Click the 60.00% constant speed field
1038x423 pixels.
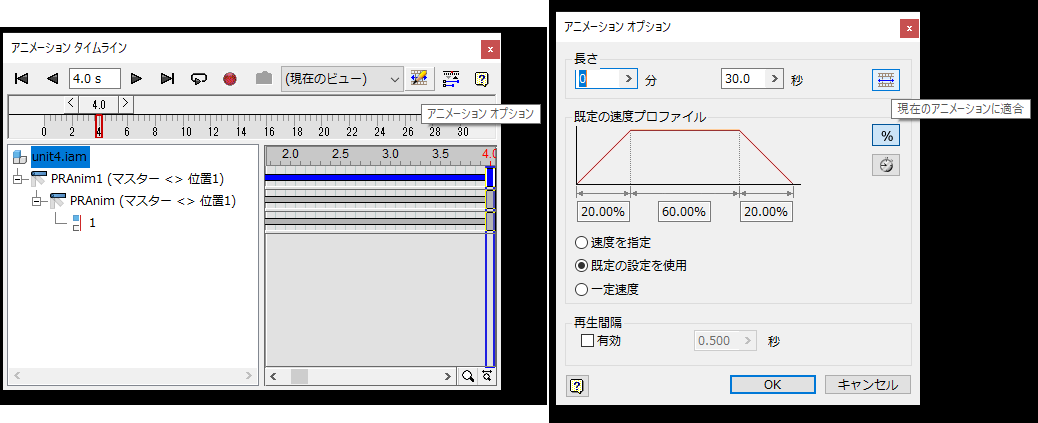coord(684,212)
